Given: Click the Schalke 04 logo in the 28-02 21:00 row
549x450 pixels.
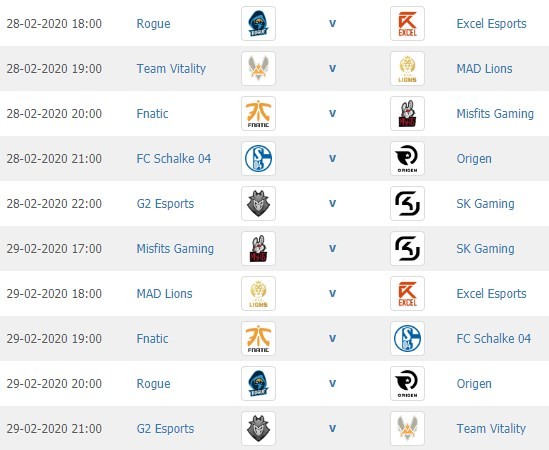Looking at the screenshot, I should (x=258, y=158).
